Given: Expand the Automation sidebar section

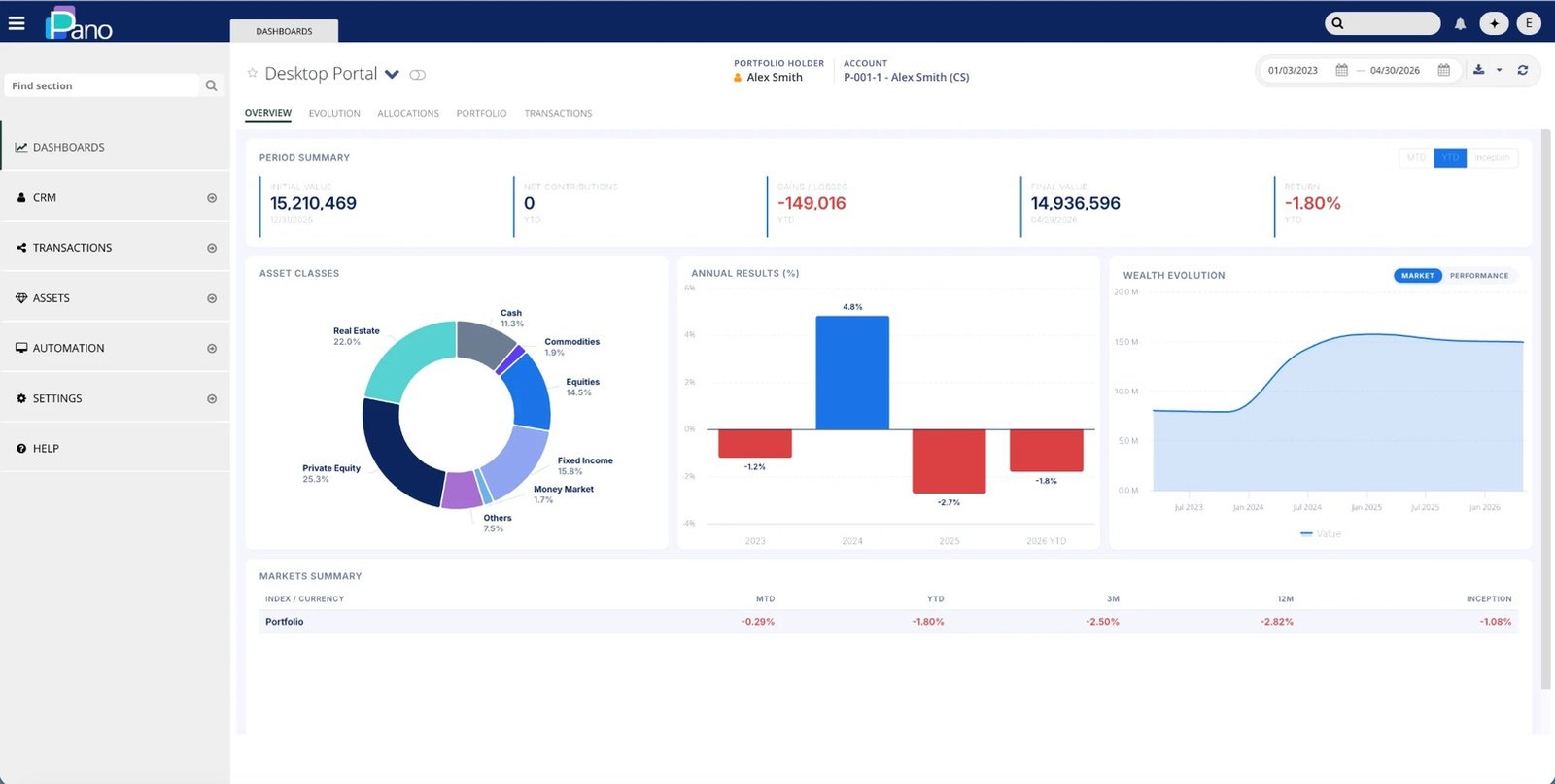Looking at the screenshot, I should tap(212, 349).
